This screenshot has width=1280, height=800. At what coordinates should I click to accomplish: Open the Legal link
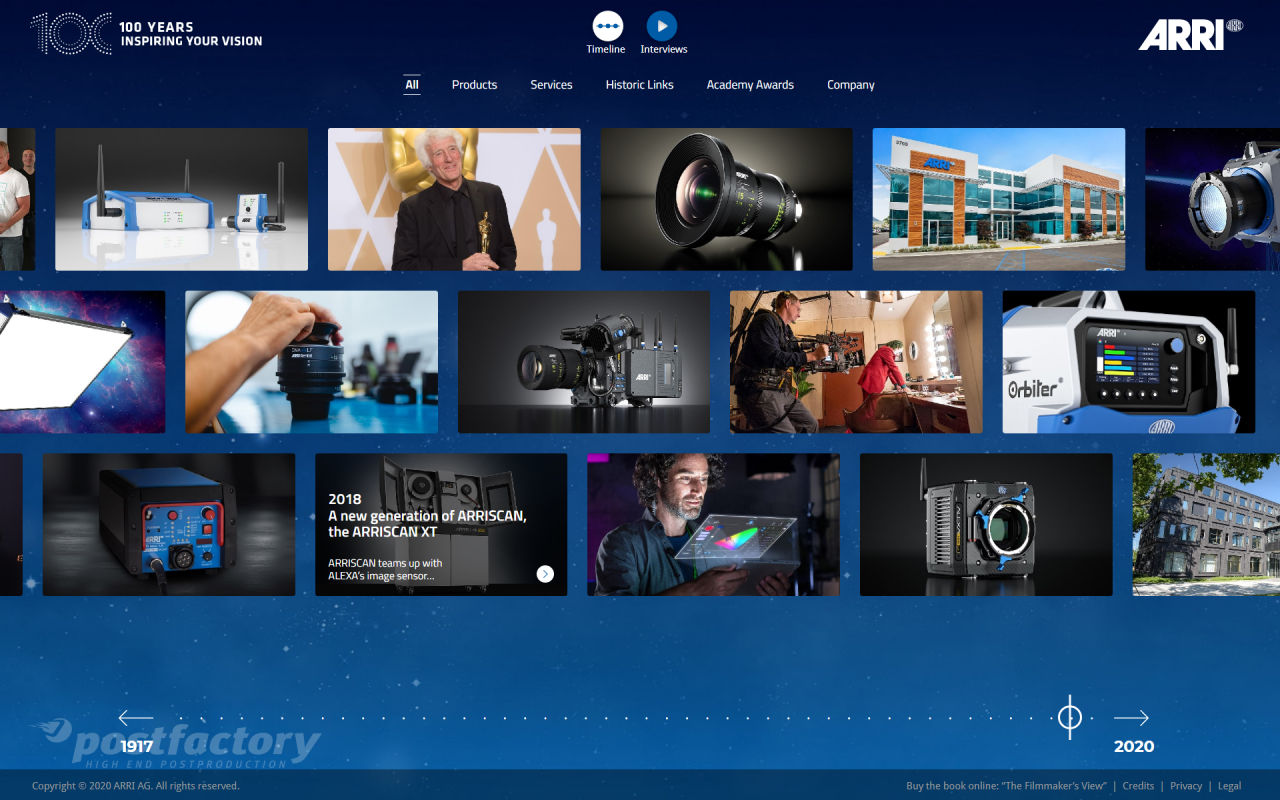pyautogui.click(x=1229, y=786)
